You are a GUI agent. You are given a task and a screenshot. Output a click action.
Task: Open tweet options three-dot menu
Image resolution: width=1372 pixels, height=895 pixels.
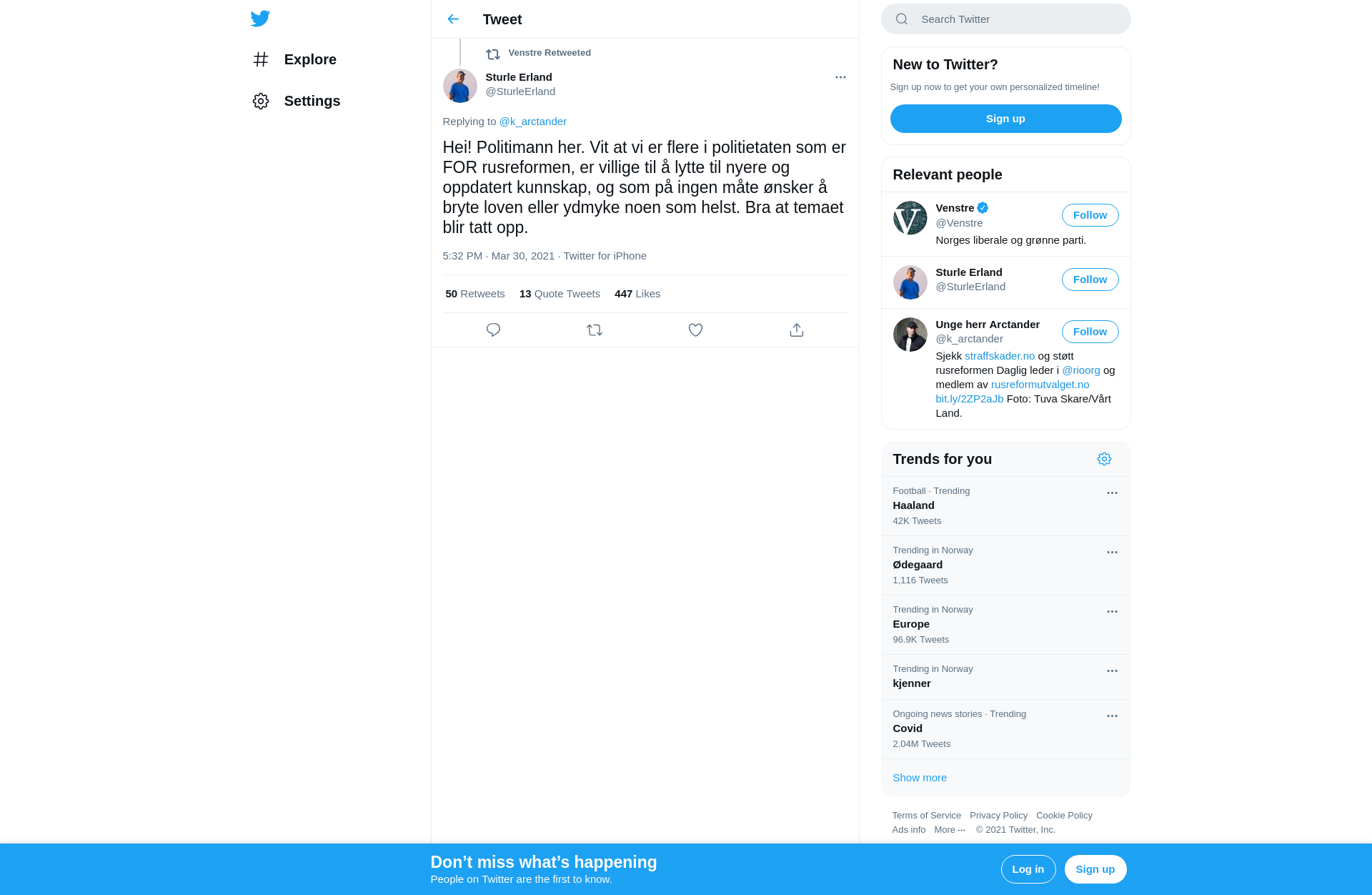[840, 77]
